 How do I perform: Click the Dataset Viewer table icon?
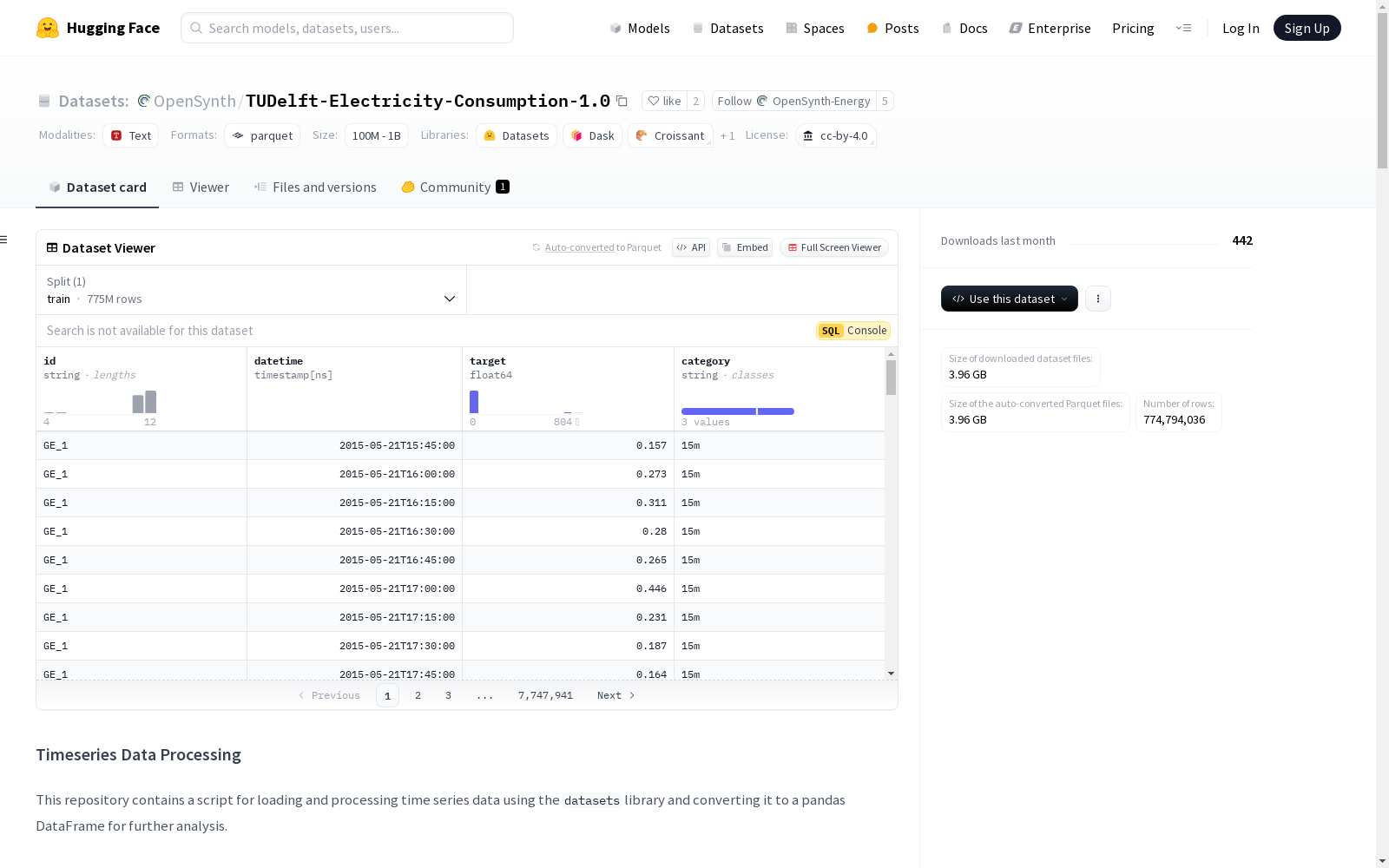point(52,247)
